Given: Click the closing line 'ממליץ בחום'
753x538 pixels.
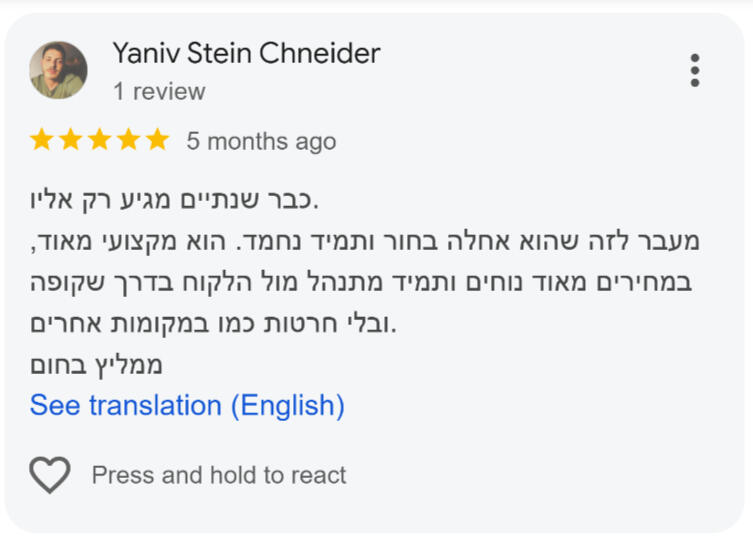Looking at the screenshot, I should 96,365.
